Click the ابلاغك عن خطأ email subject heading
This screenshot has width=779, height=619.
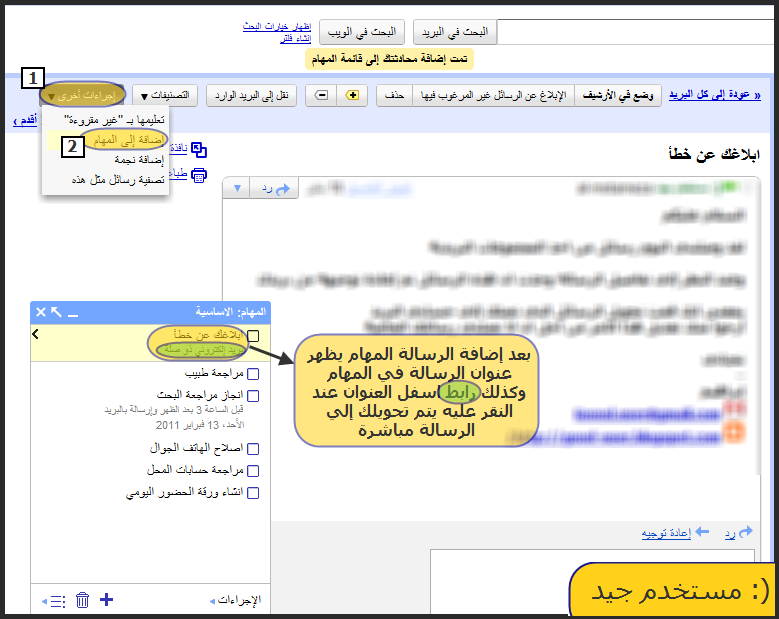[x=714, y=155]
